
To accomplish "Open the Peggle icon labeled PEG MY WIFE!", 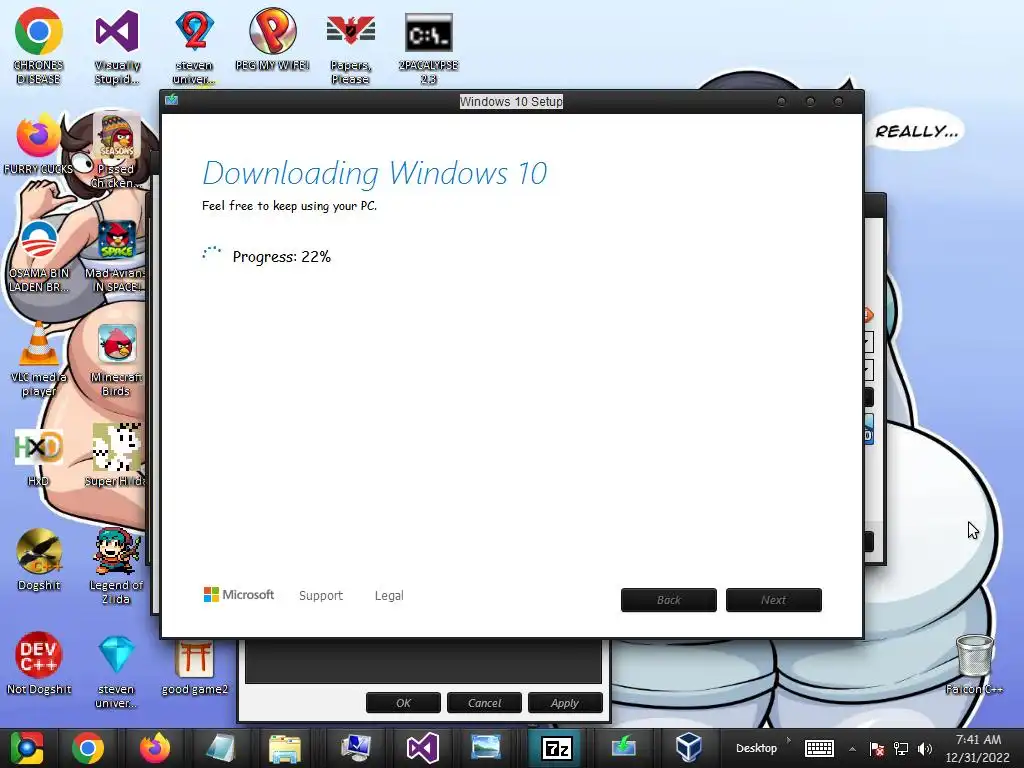I will [x=272, y=39].
